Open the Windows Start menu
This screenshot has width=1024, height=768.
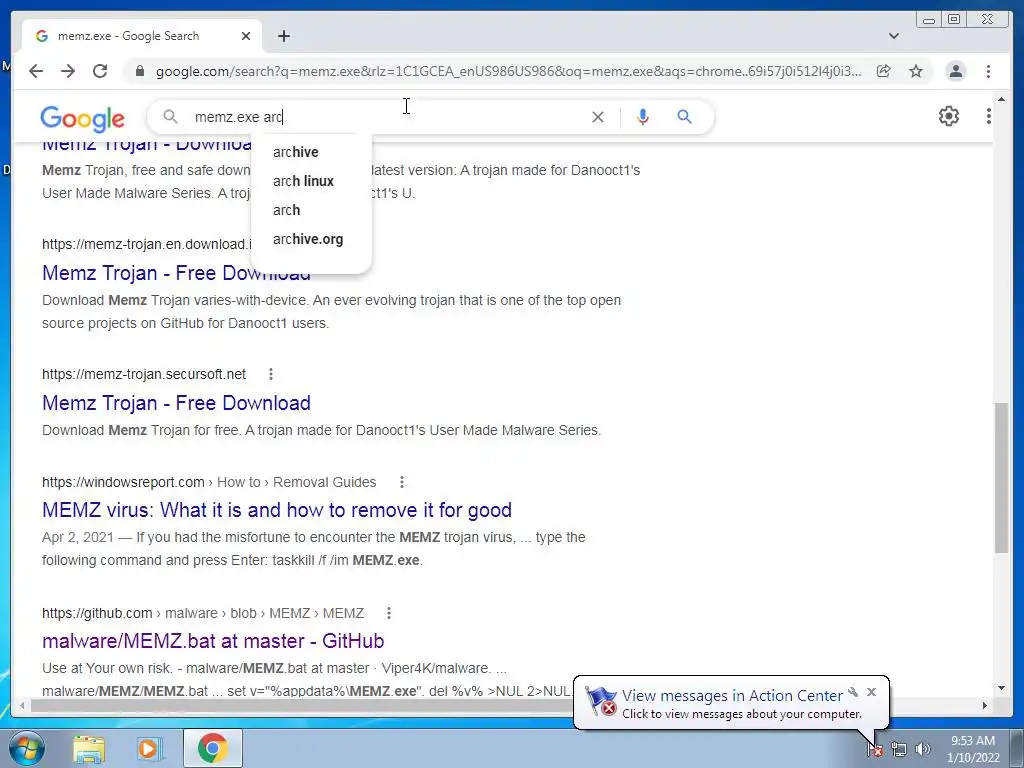27,748
